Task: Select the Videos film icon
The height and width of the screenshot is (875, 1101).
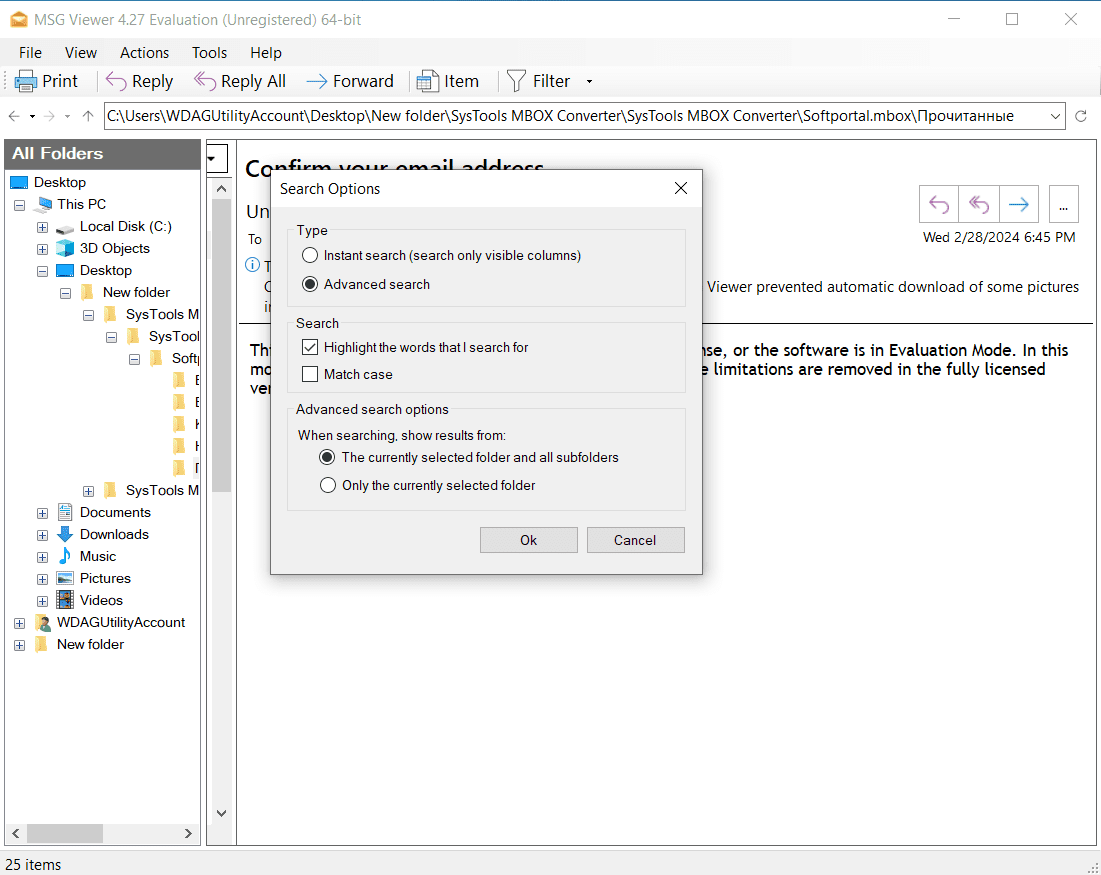Action: click(65, 600)
